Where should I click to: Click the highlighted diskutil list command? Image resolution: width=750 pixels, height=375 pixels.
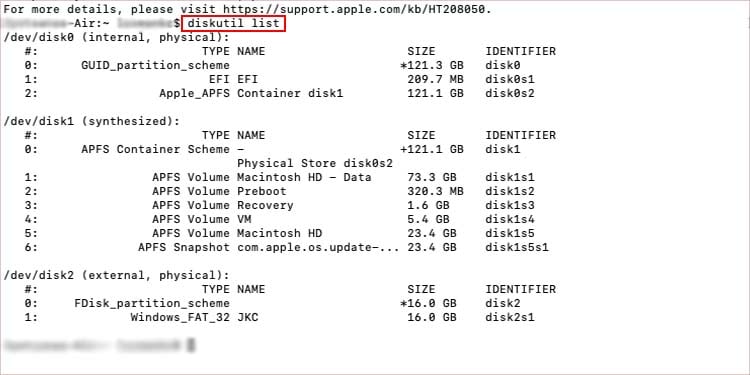coord(233,23)
